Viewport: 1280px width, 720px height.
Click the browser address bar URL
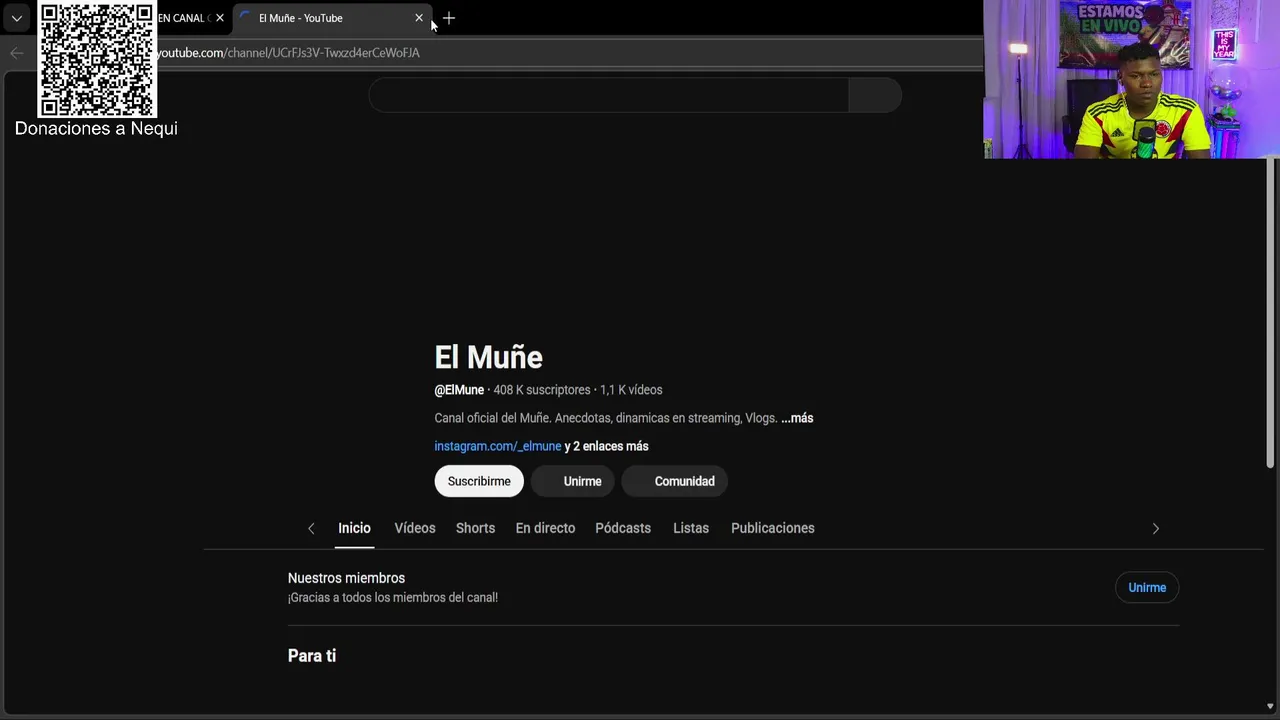[x=288, y=53]
